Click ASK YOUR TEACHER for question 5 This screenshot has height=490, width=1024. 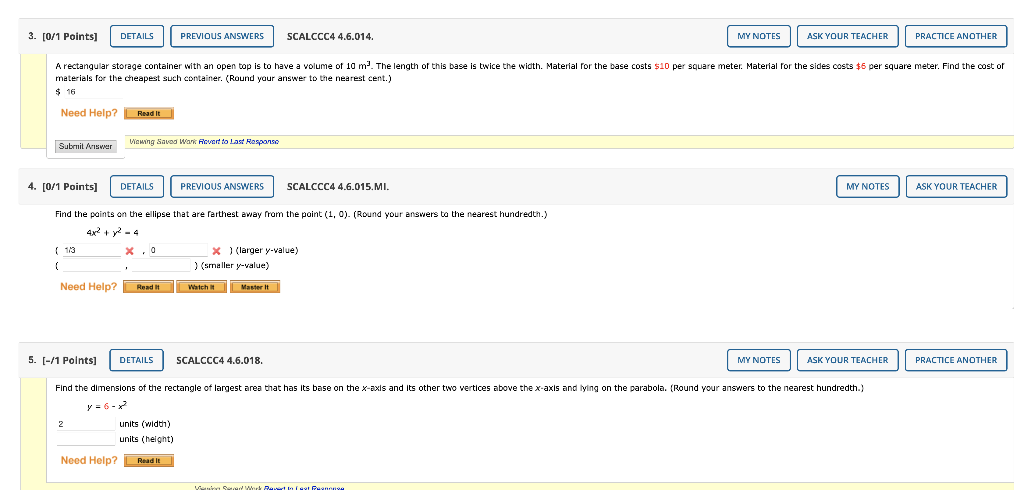848,360
